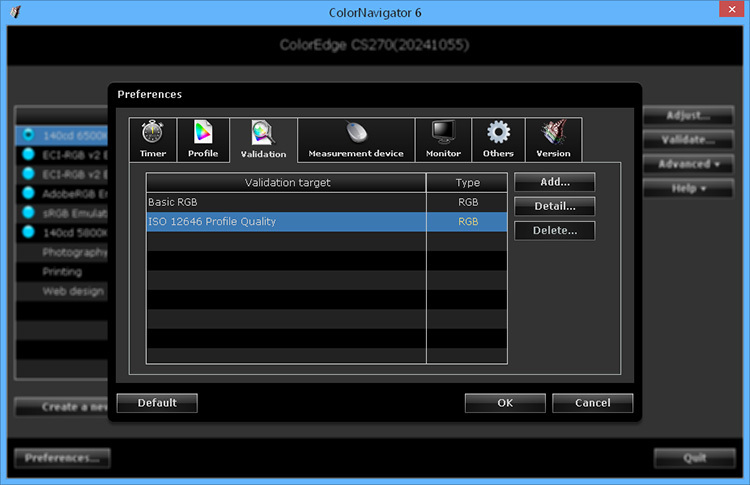Open the Others tab gear icon
Screen dimensions: 750x485
coord(498,132)
